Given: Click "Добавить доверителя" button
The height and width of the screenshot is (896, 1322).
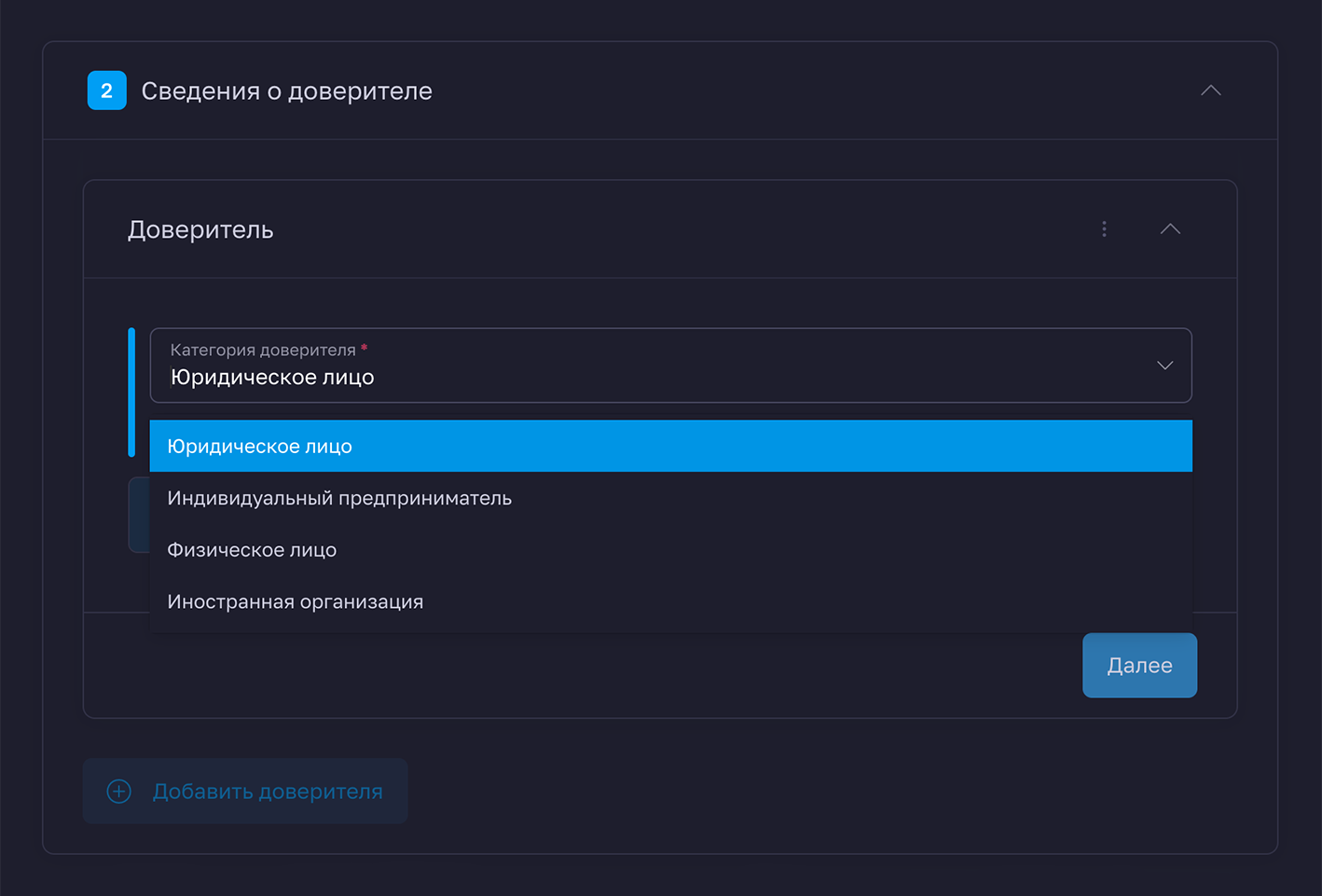Looking at the screenshot, I should tap(245, 792).
